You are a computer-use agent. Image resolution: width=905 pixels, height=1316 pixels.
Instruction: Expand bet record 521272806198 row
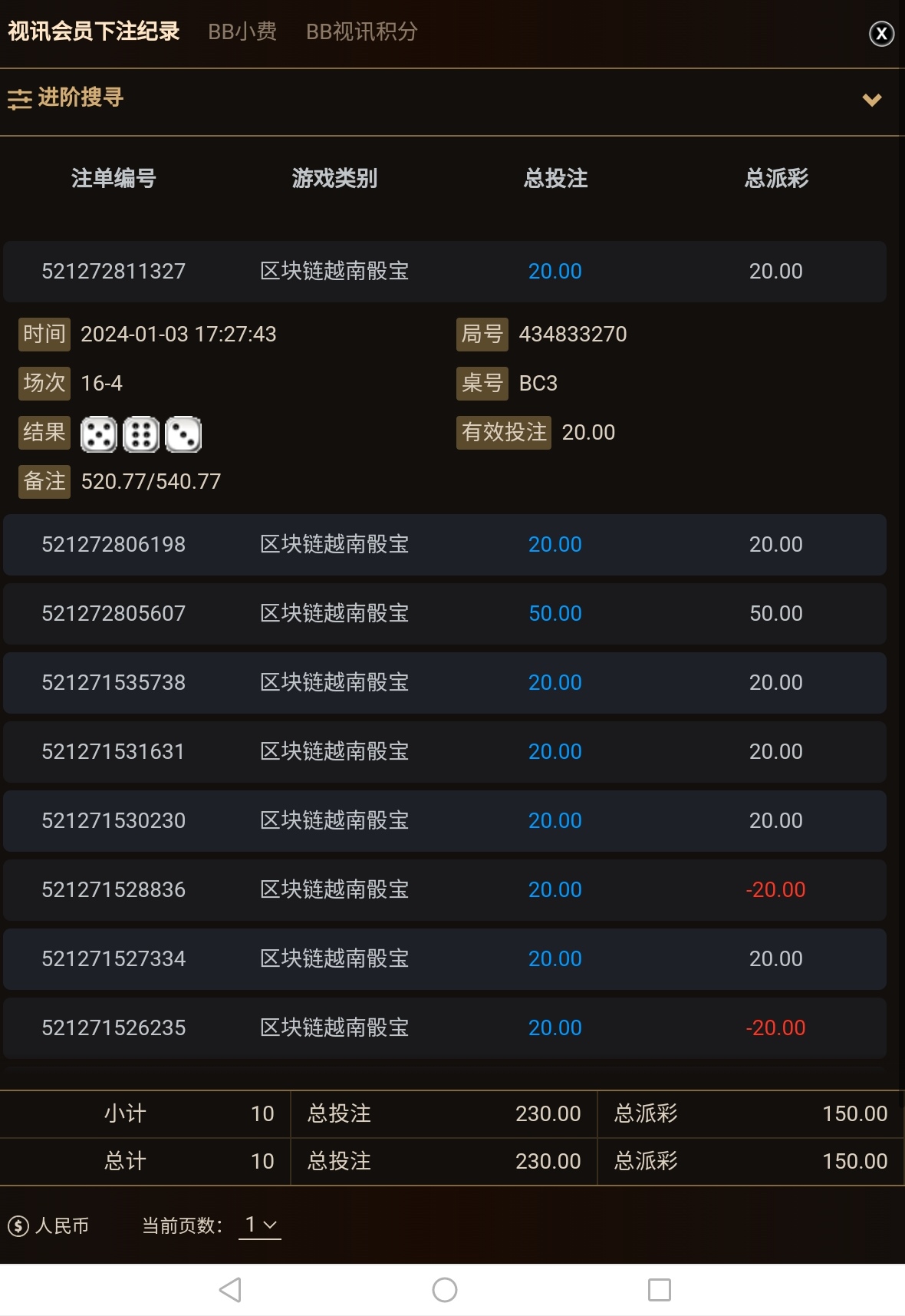445,545
